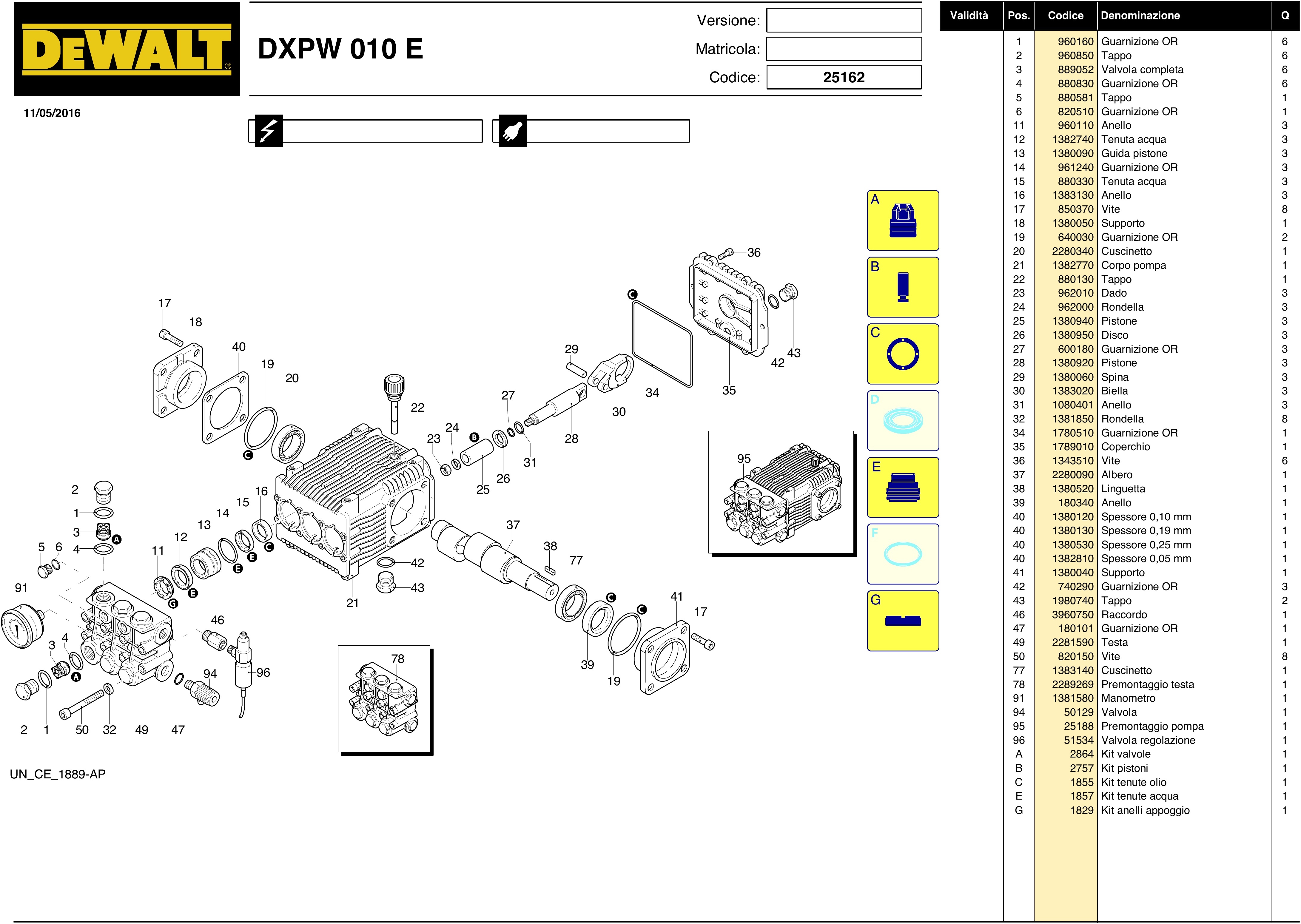Click manometer part number 91
Image resolution: width=1301 pixels, height=924 pixels.
21,588
